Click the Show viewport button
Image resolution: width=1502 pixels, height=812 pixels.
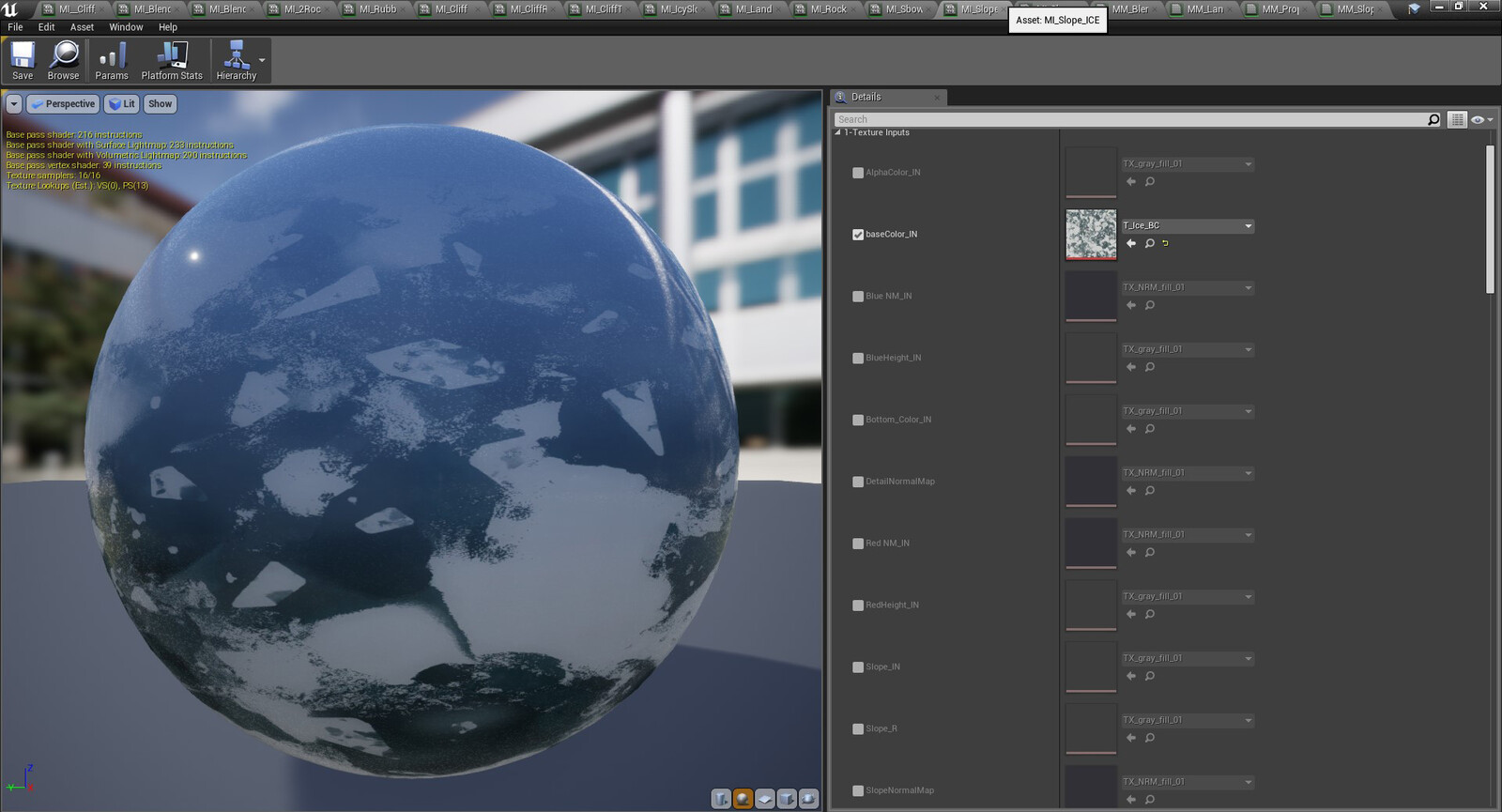pos(161,104)
